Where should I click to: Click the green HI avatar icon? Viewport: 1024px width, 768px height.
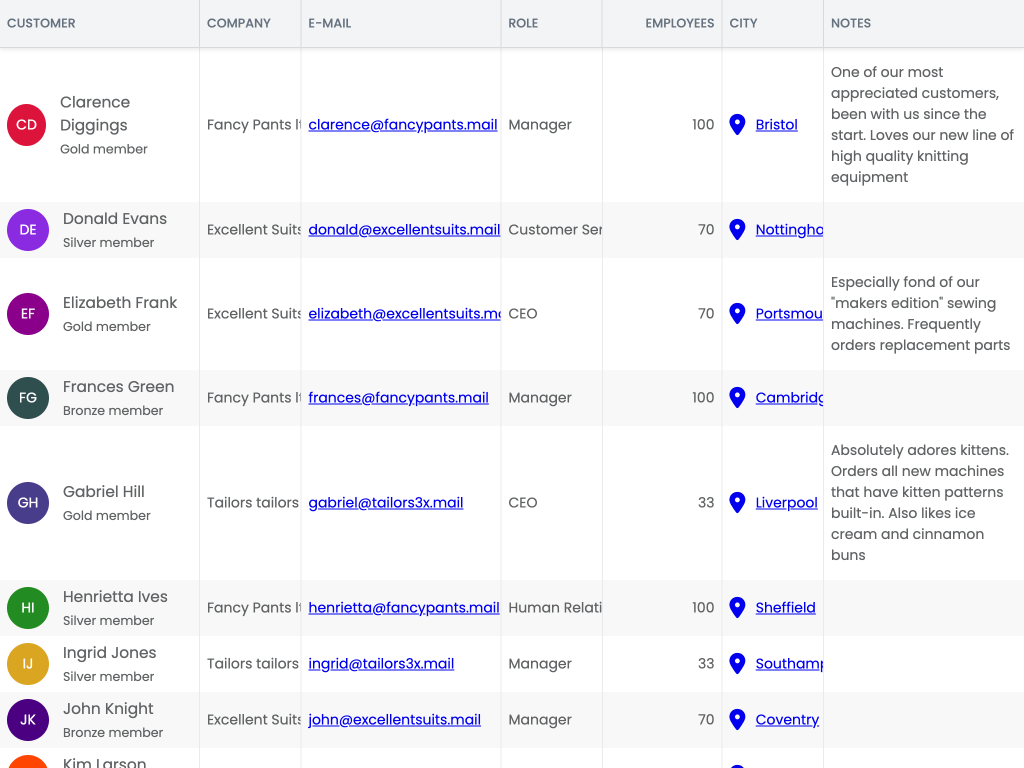click(x=28, y=608)
